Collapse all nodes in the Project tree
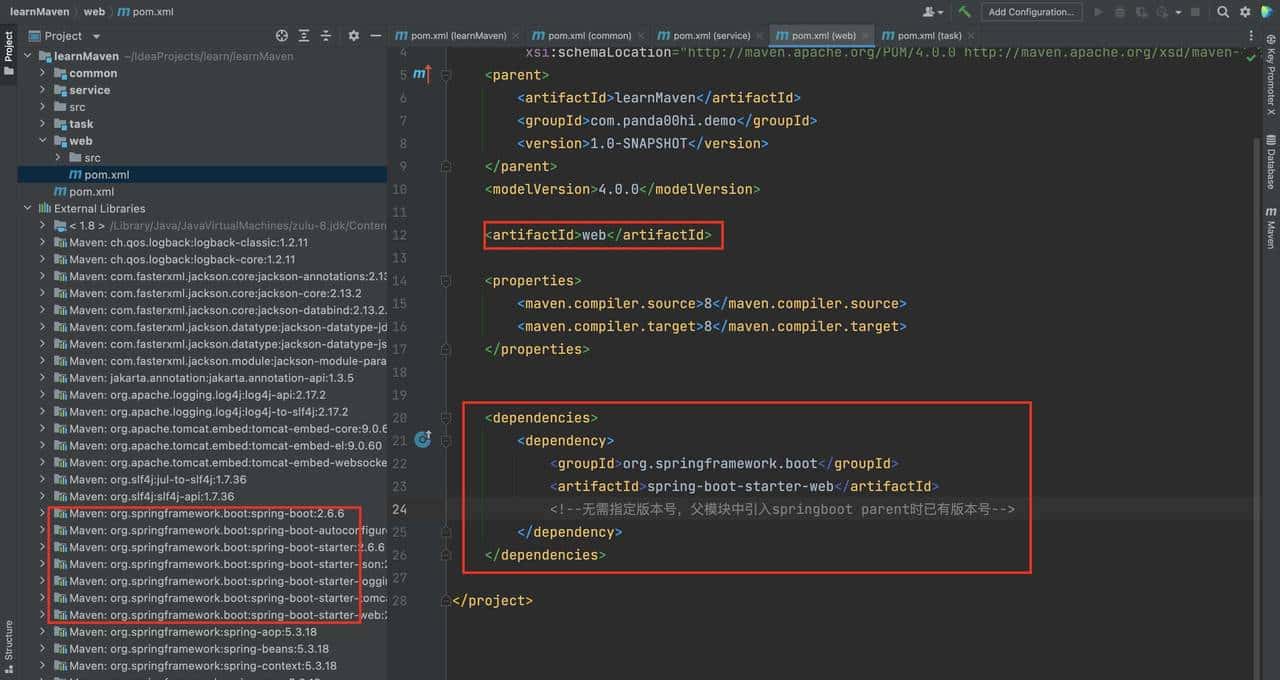1280x680 pixels. pos(325,34)
